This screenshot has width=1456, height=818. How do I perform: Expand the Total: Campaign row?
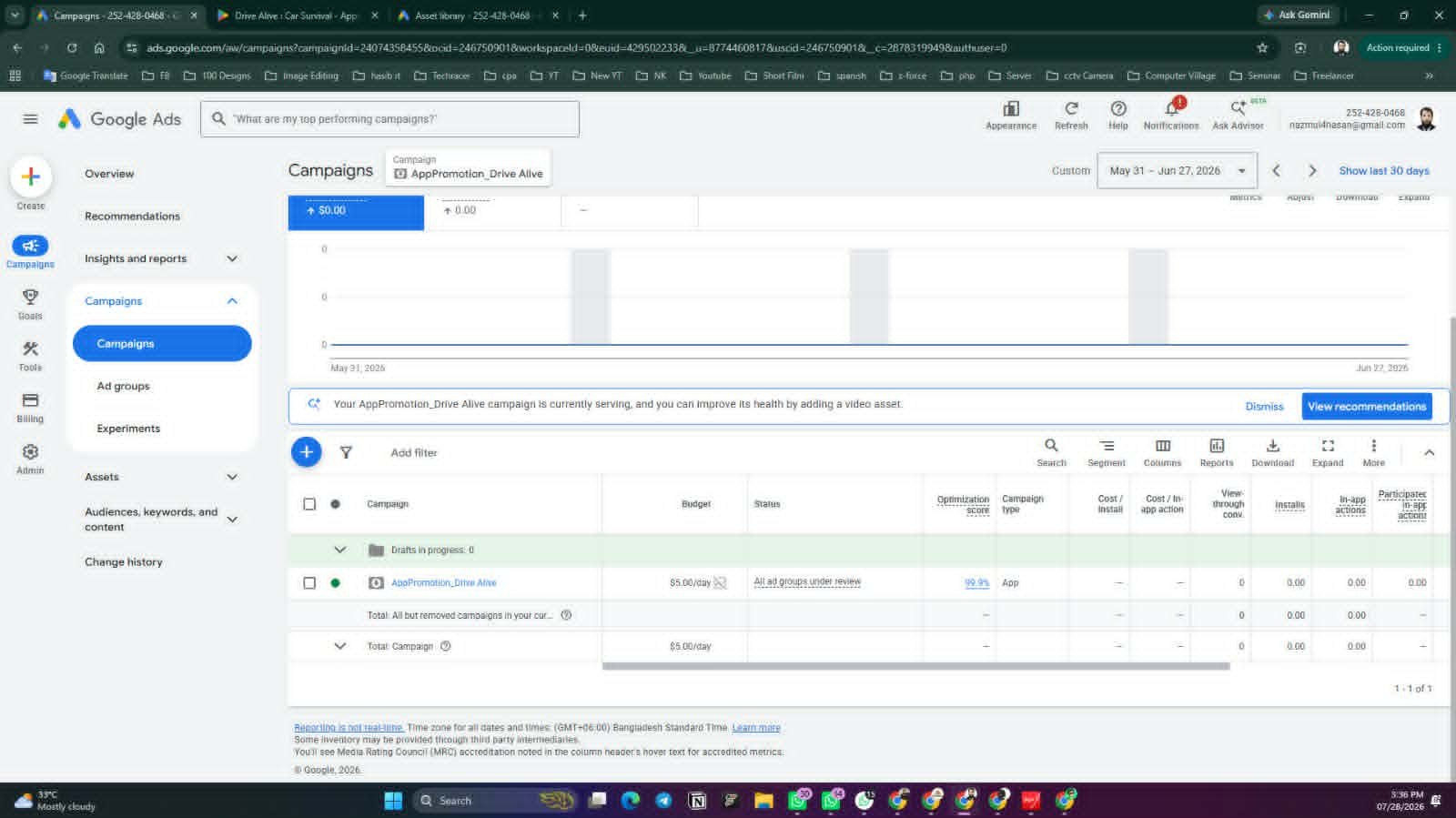coord(339,646)
